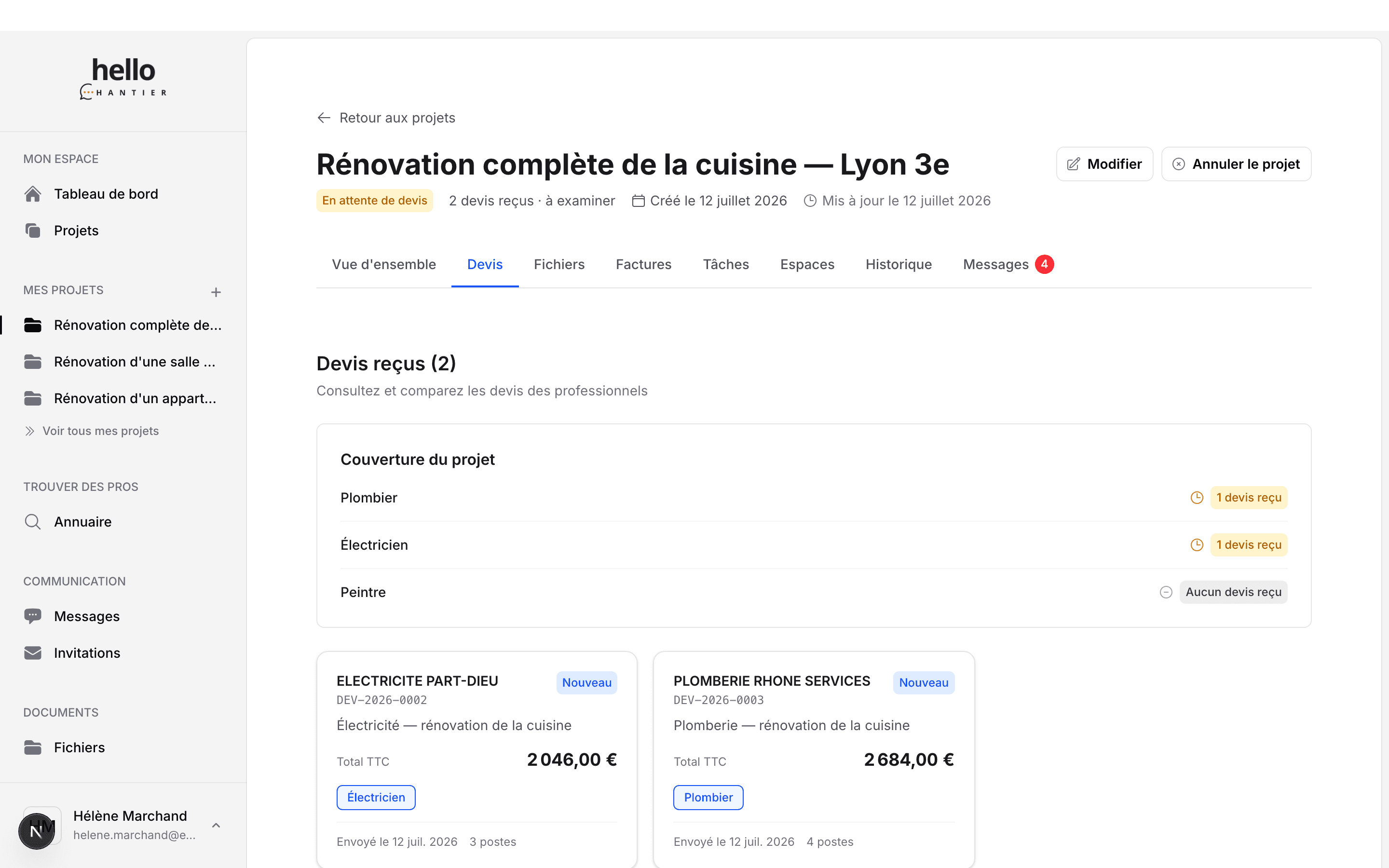This screenshot has height=868, width=1389.
Task: Go to the Tâches tab
Action: (x=725, y=265)
